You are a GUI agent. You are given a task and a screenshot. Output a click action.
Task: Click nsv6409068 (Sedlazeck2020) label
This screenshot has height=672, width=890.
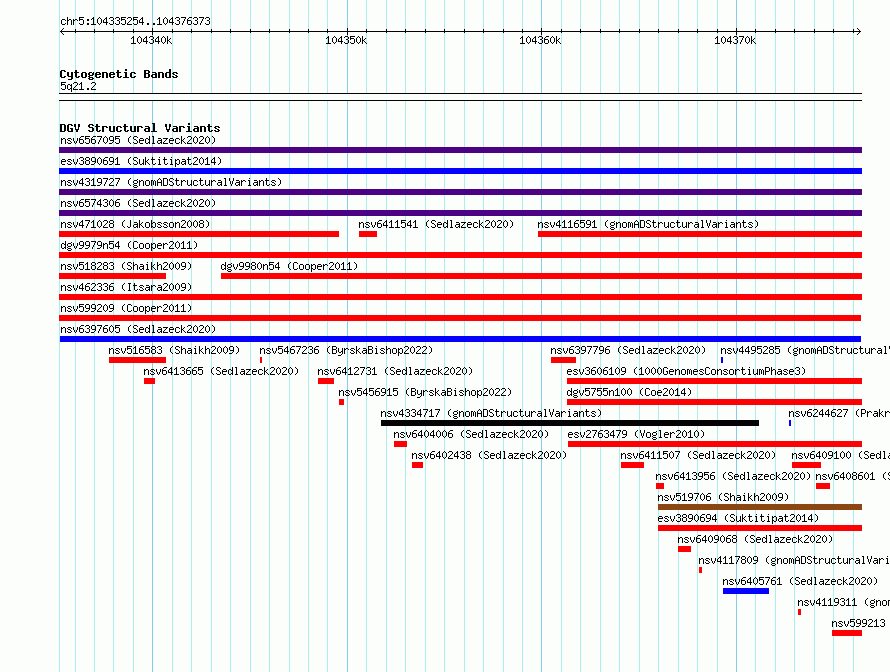pos(755,539)
